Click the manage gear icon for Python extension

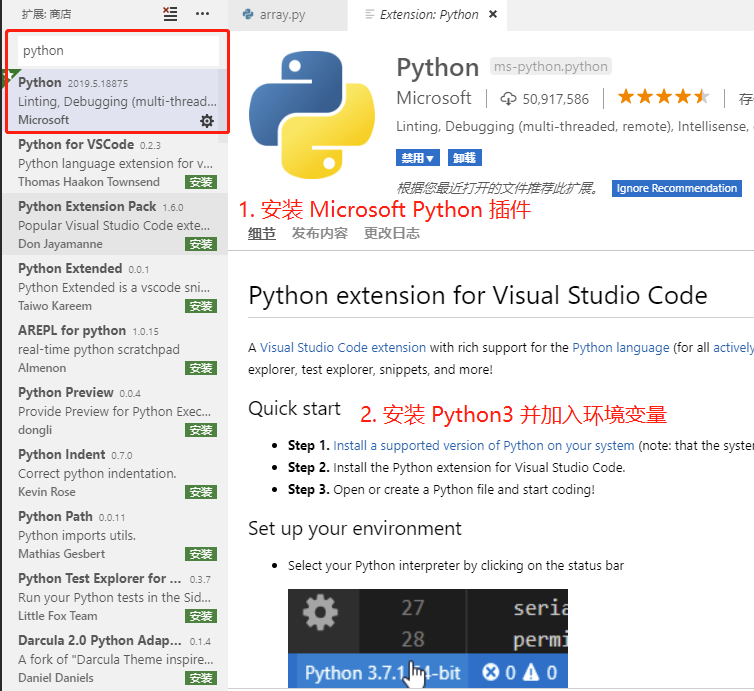click(x=207, y=121)
